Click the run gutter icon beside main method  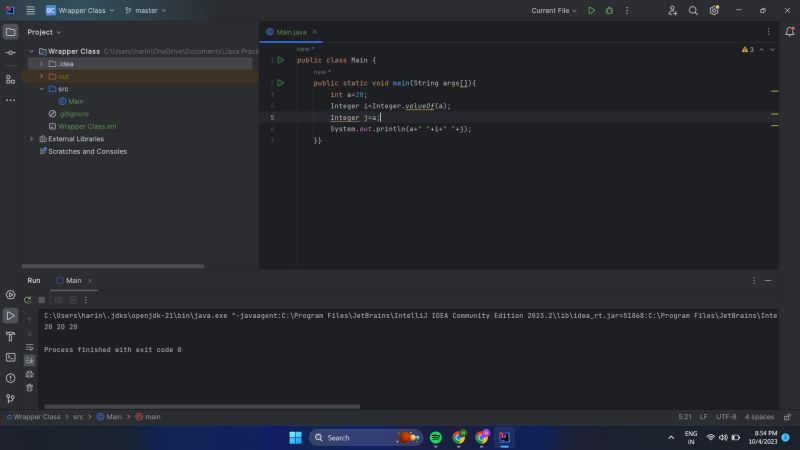pyautogui.click(x=281, y=83)
